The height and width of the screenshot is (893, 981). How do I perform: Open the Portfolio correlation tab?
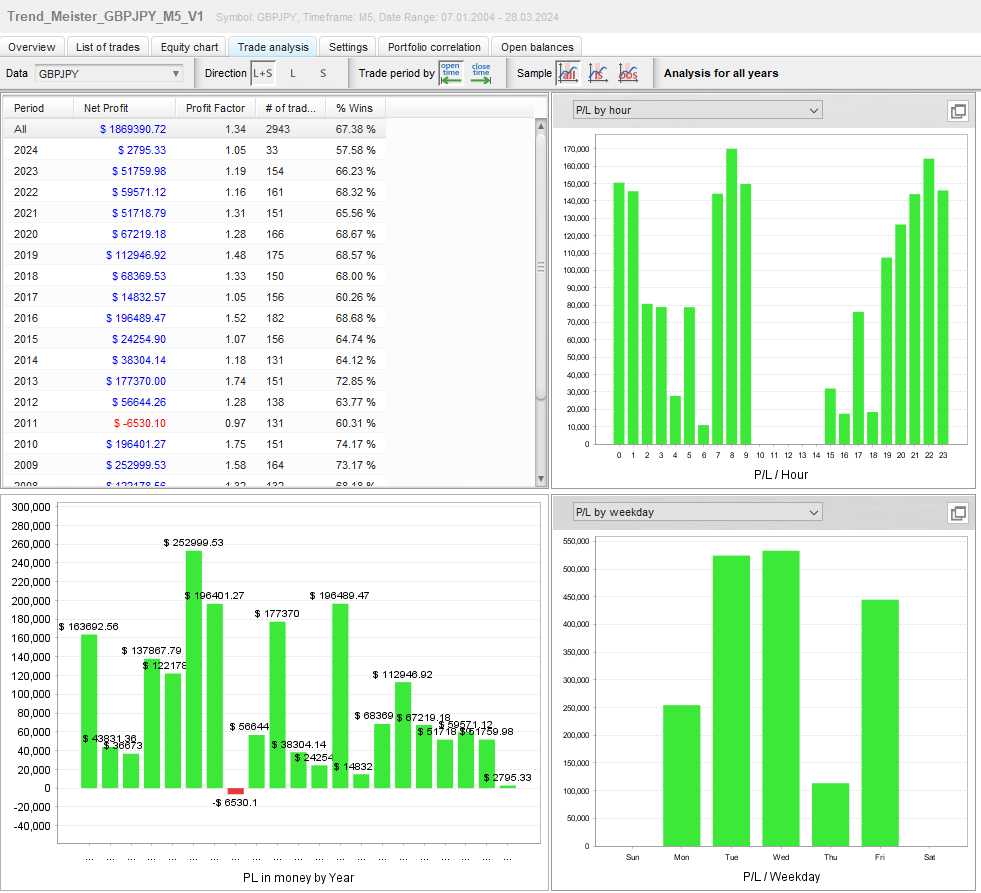click(434, 47)
